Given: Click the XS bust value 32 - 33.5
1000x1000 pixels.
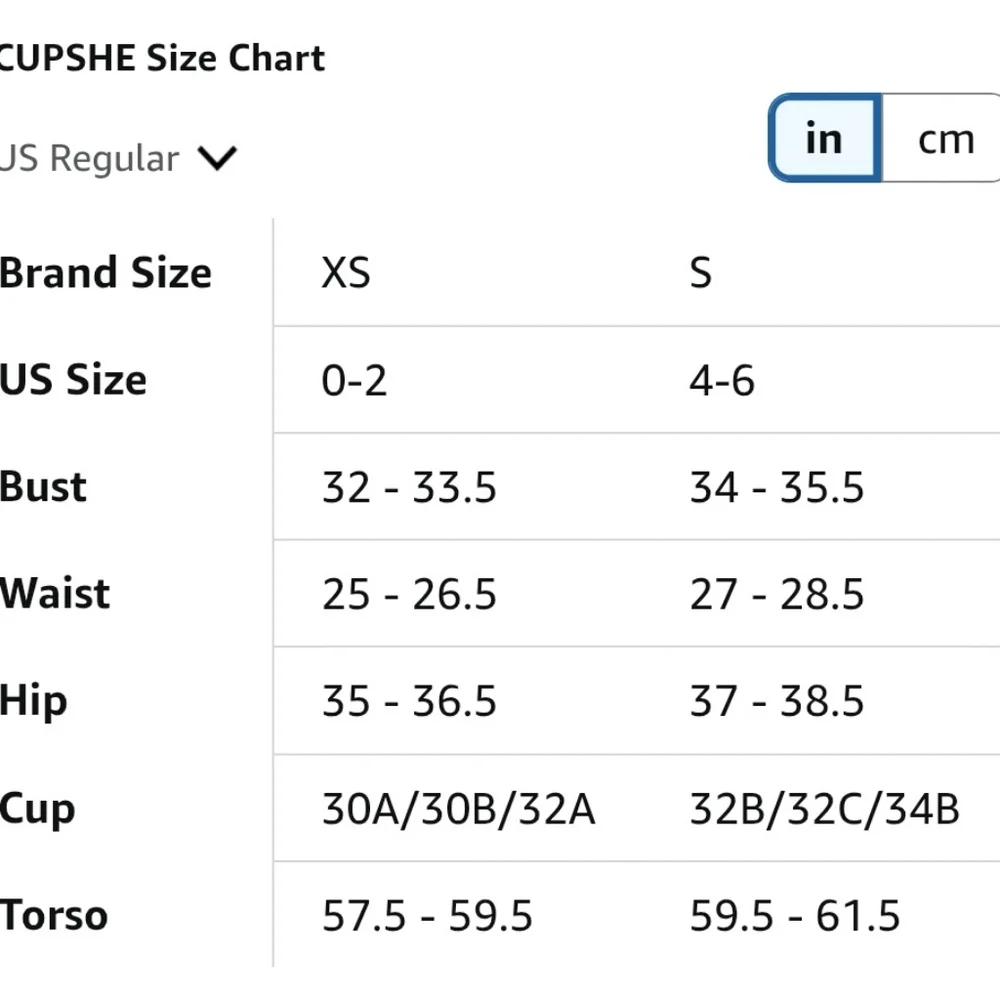Looking at the screenshot, I should tap(409, 488).
